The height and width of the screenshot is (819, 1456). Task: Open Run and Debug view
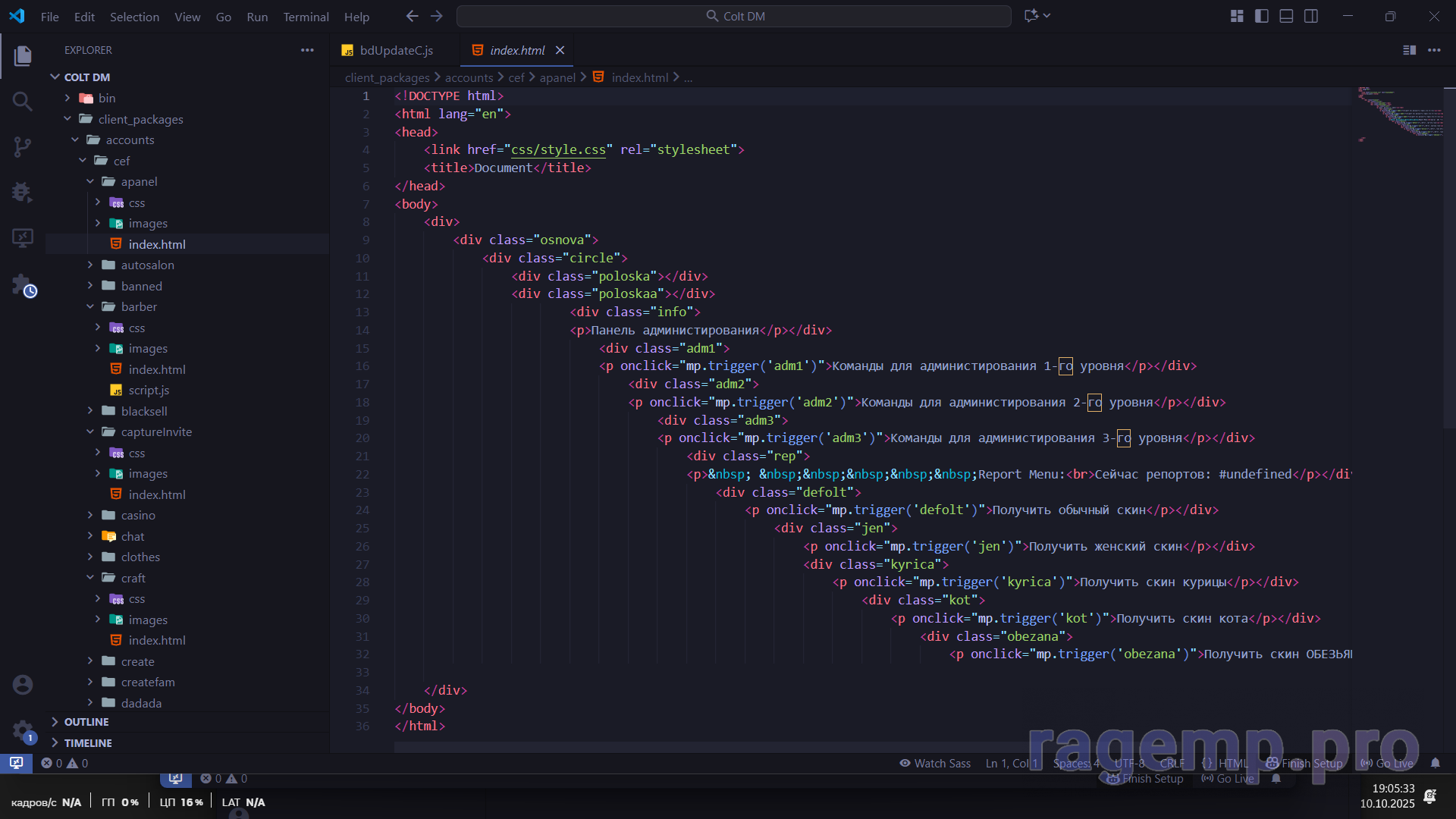[x=23, y=192]
